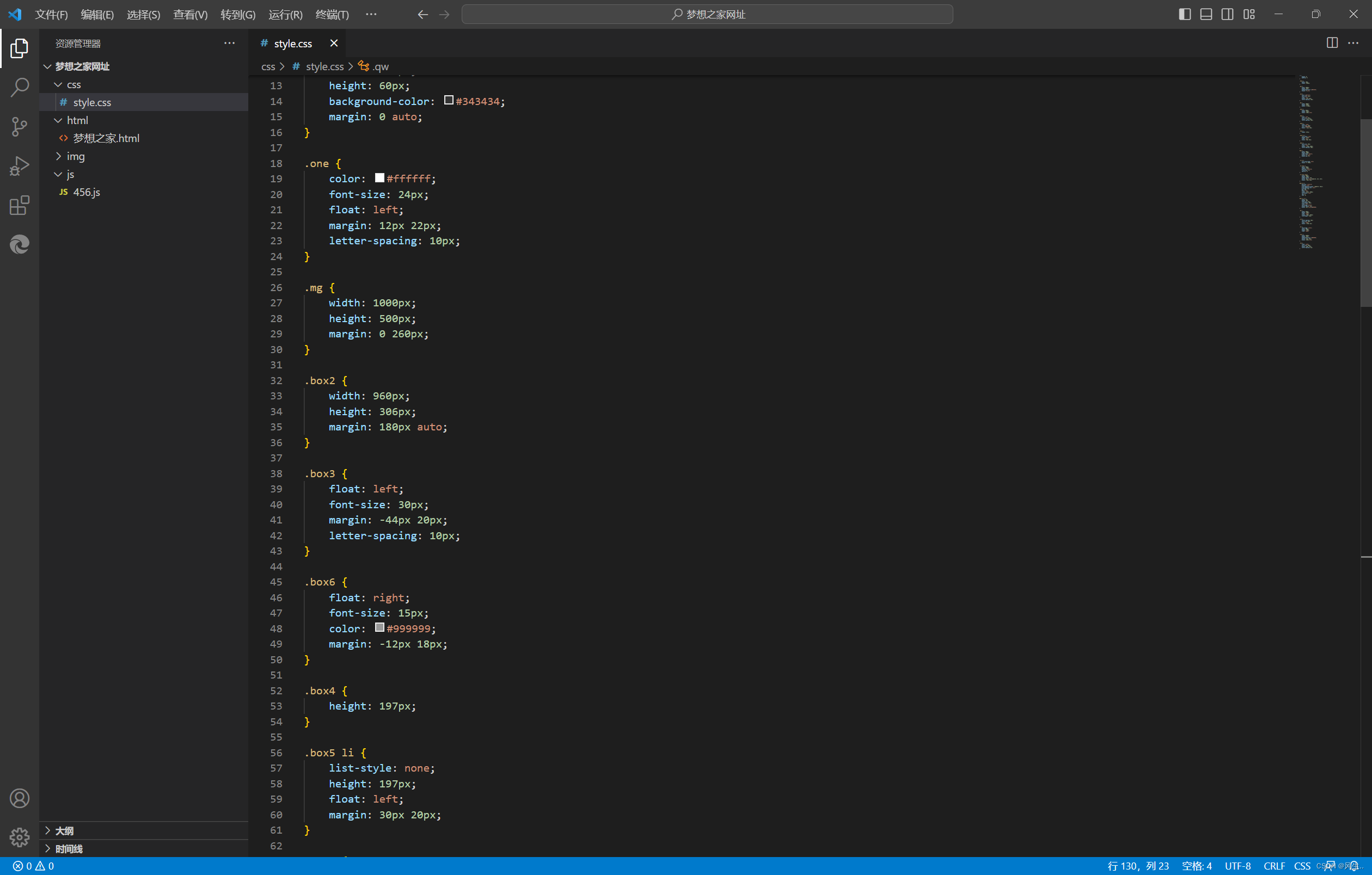Click the Accounts icon
This screenshot has height=875, width=1372.
click(x=20, y=798)
